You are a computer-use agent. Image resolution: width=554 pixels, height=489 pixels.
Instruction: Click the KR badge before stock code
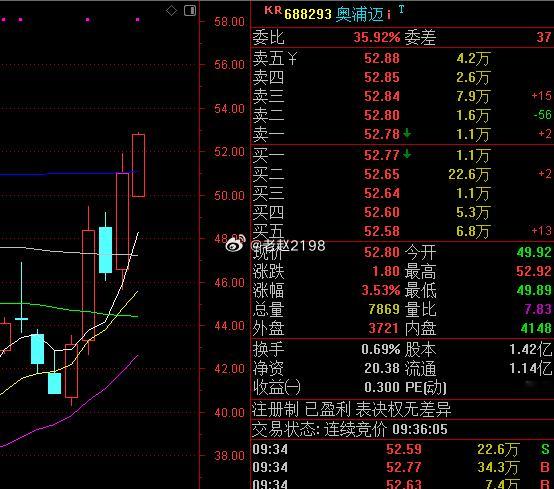click(x=273, y=10)
